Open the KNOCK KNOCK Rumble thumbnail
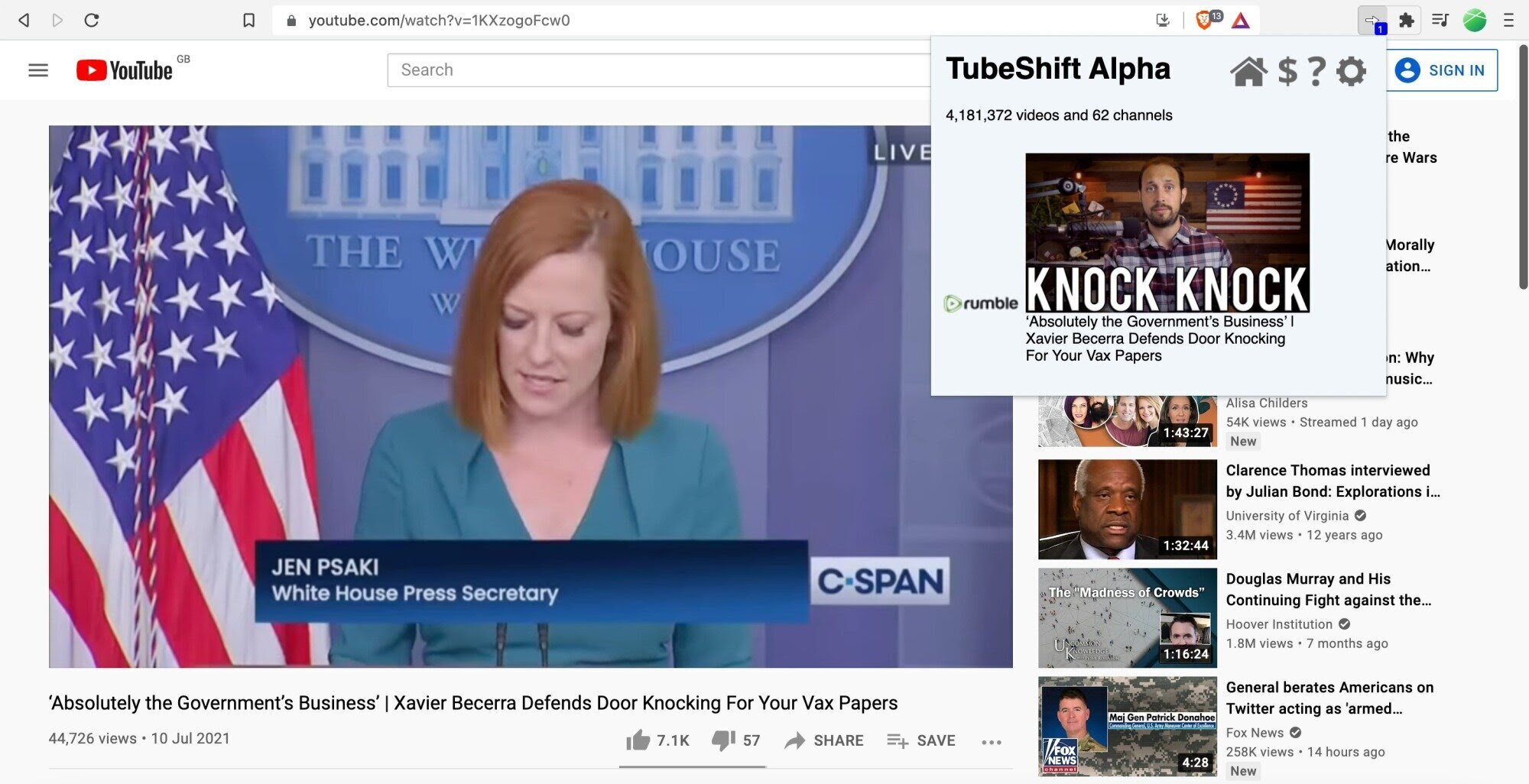Image resolution: width=1529 pixels, height=784 pixels. [1167, 233]
